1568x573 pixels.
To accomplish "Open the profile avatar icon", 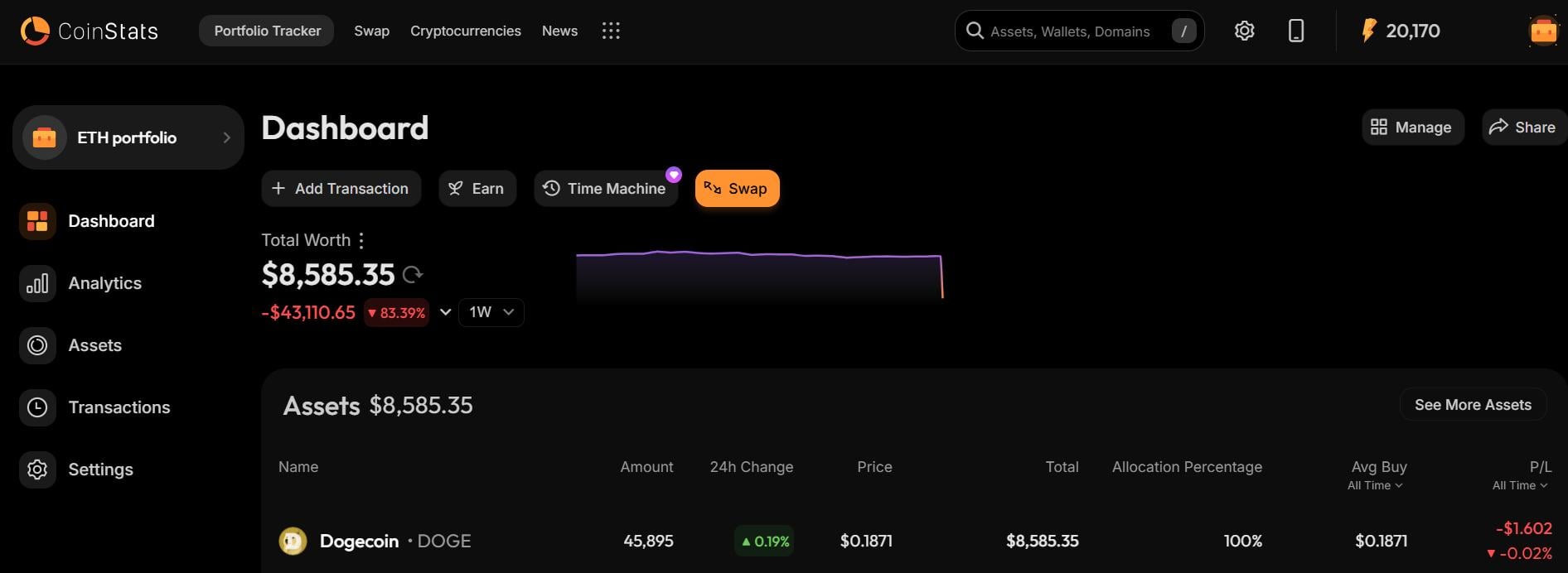I will pyautogui.click(x=1543, y=31).
